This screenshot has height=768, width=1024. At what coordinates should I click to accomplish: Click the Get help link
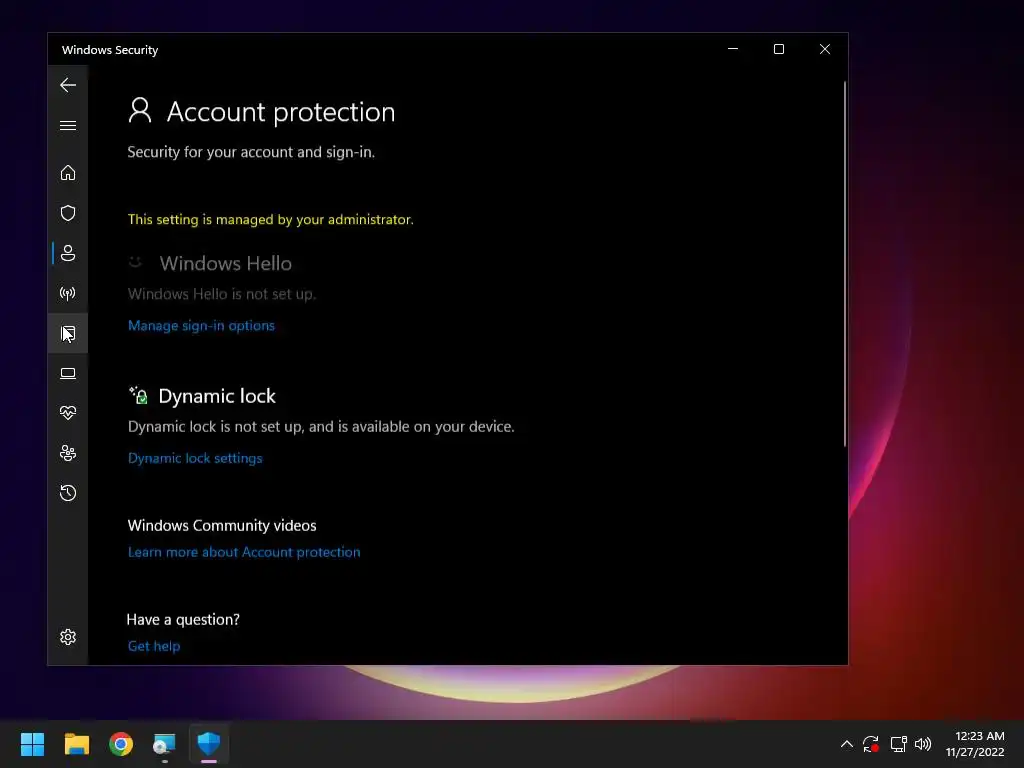(154, 646)
